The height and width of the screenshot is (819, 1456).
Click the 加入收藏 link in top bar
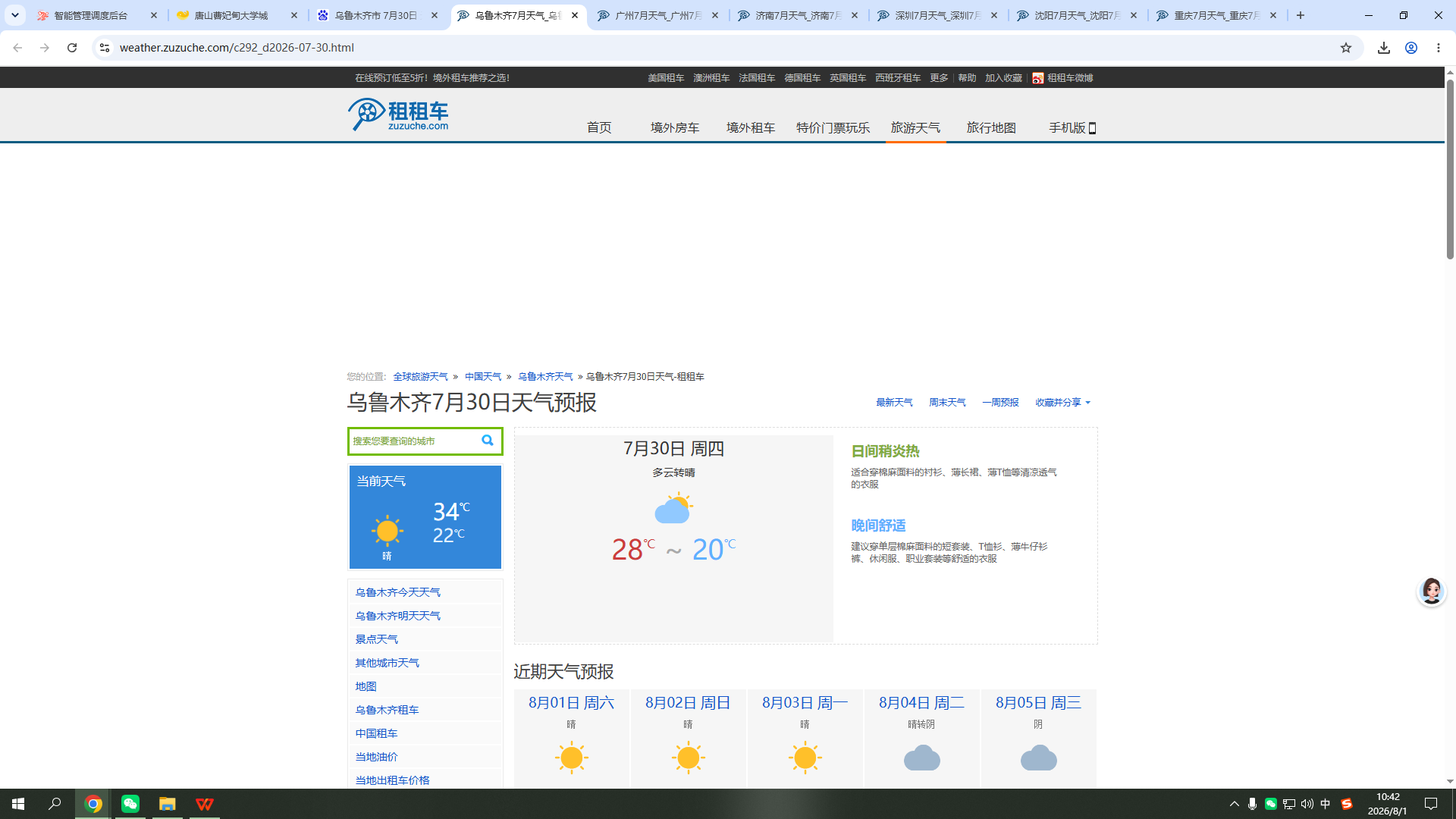[x=1003, y=78]
